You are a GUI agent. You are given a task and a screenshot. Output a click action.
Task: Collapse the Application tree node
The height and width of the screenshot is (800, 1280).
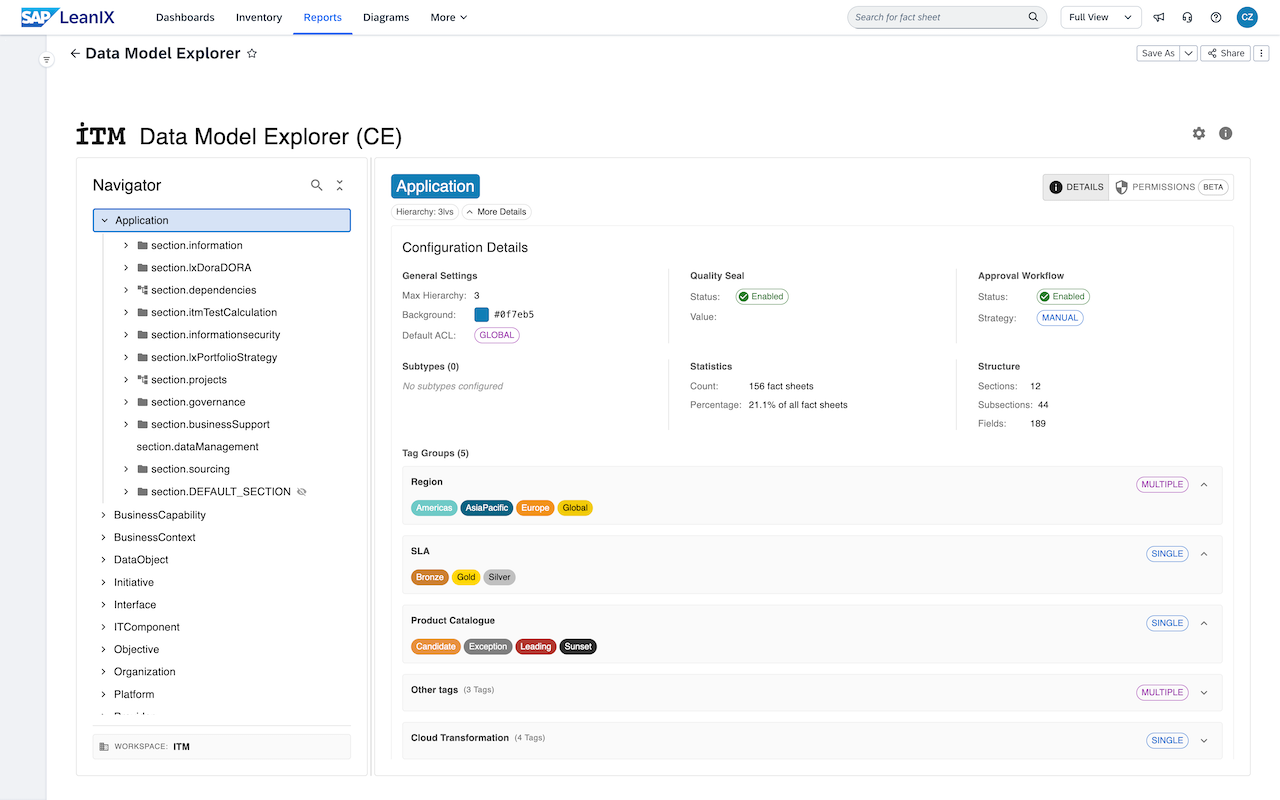click(x=104, y=220)
